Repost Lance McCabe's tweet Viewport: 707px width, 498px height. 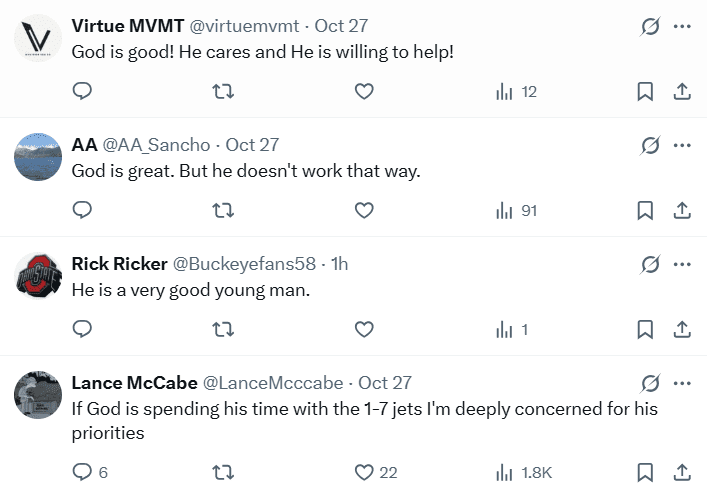[224, 472]
